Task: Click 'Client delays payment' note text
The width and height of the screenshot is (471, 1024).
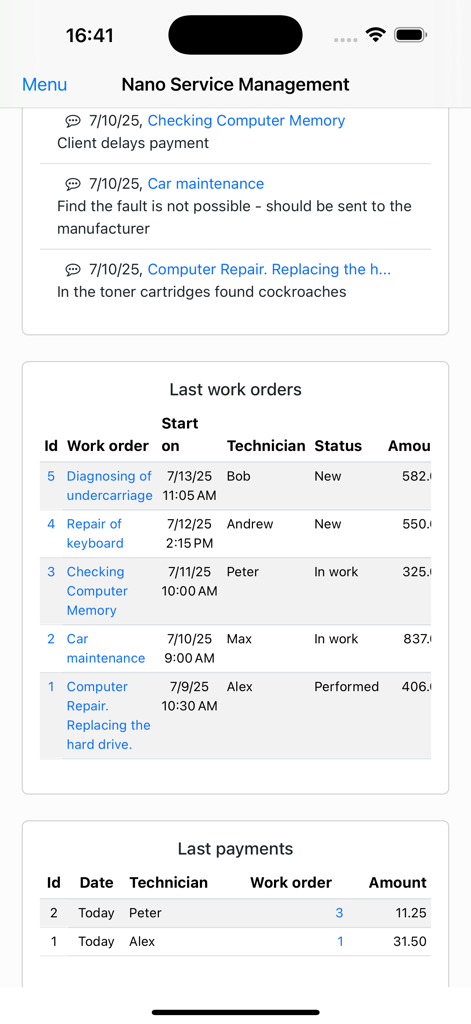Action: (133, 143)
